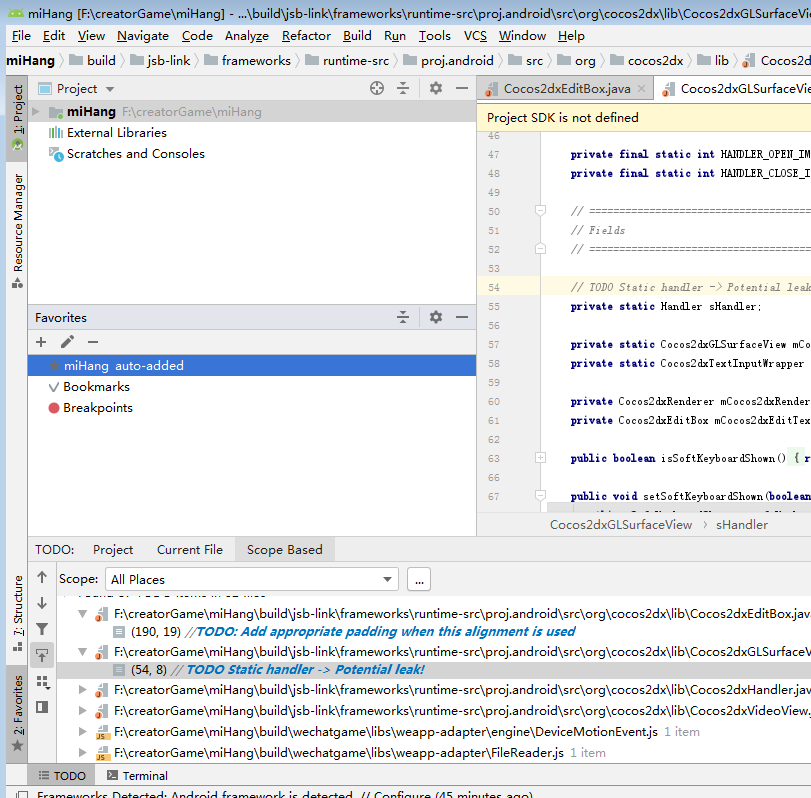Screen dimensions: 811x798
Task: Fold setSoftKeyboardShown method at line 67
Action: [x=540, y=495]
